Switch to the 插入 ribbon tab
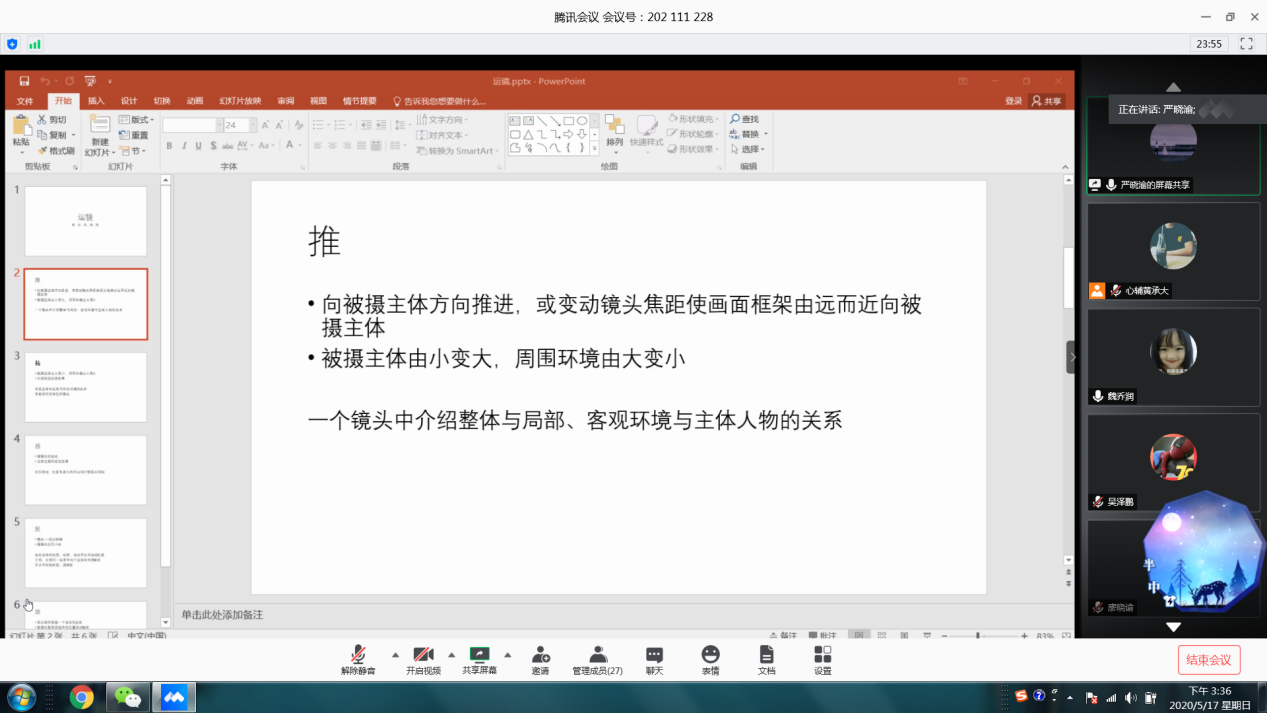 point(96,101)
